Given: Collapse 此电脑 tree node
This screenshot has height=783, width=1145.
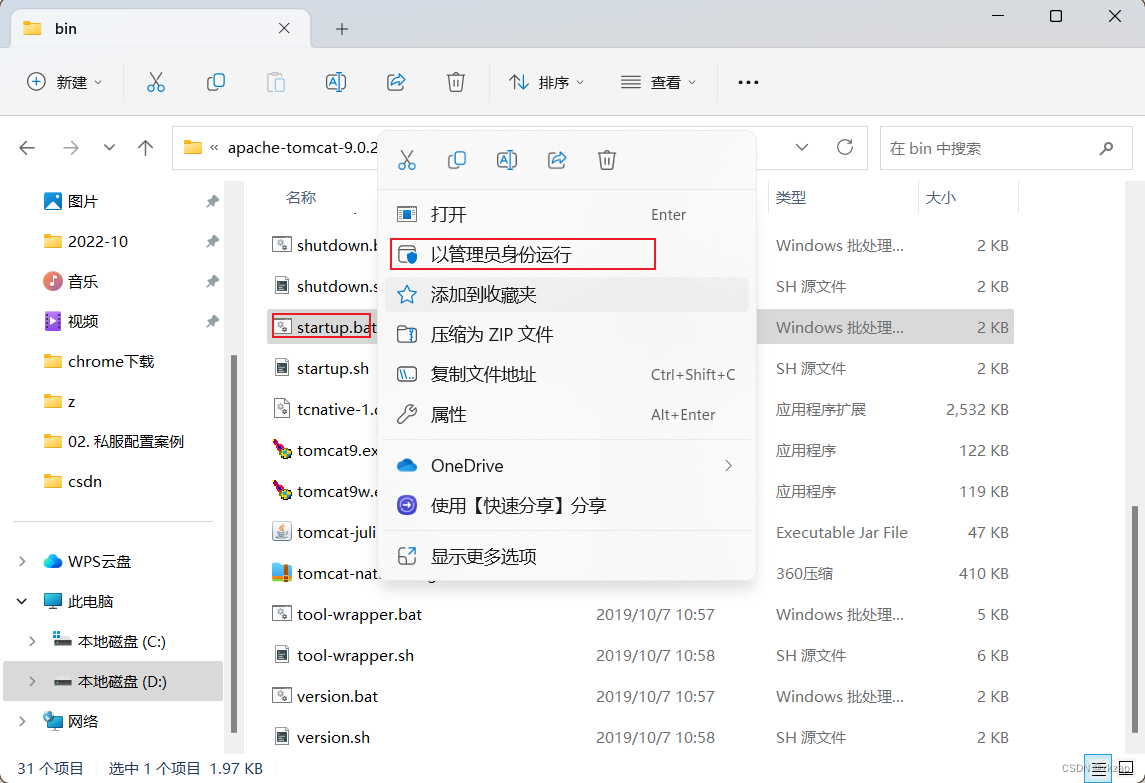Looking at the screenshot, I should click(x=22, y=601).
